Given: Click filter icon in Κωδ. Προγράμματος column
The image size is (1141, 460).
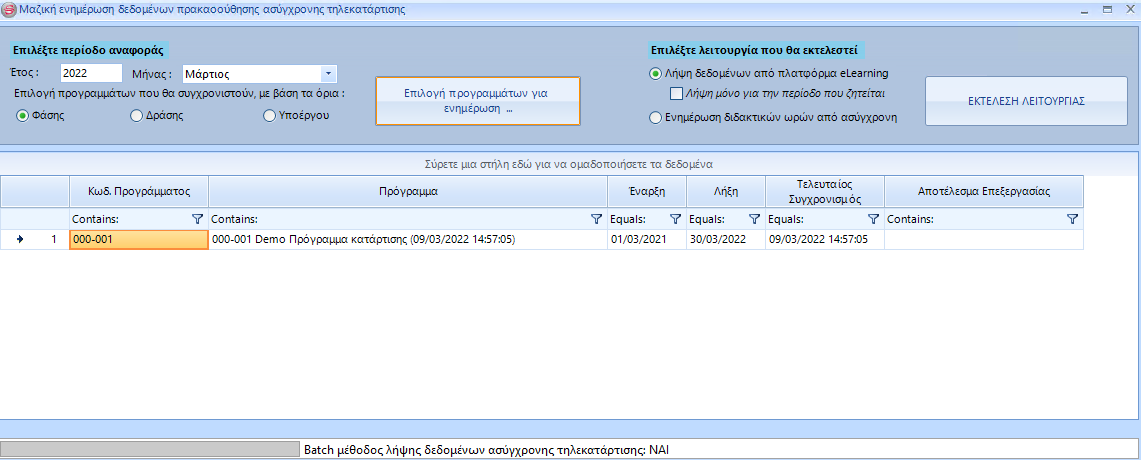Looking at the screenshot, I should pos(197,219).
